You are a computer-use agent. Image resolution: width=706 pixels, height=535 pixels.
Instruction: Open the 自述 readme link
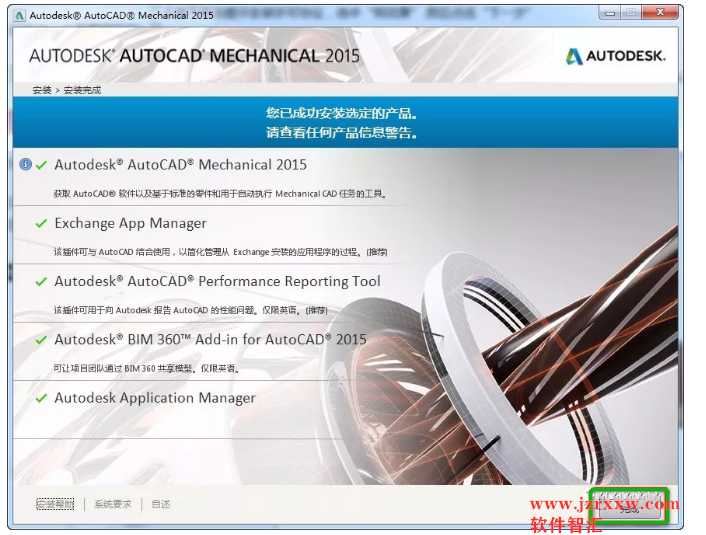[x=161, y=504]
